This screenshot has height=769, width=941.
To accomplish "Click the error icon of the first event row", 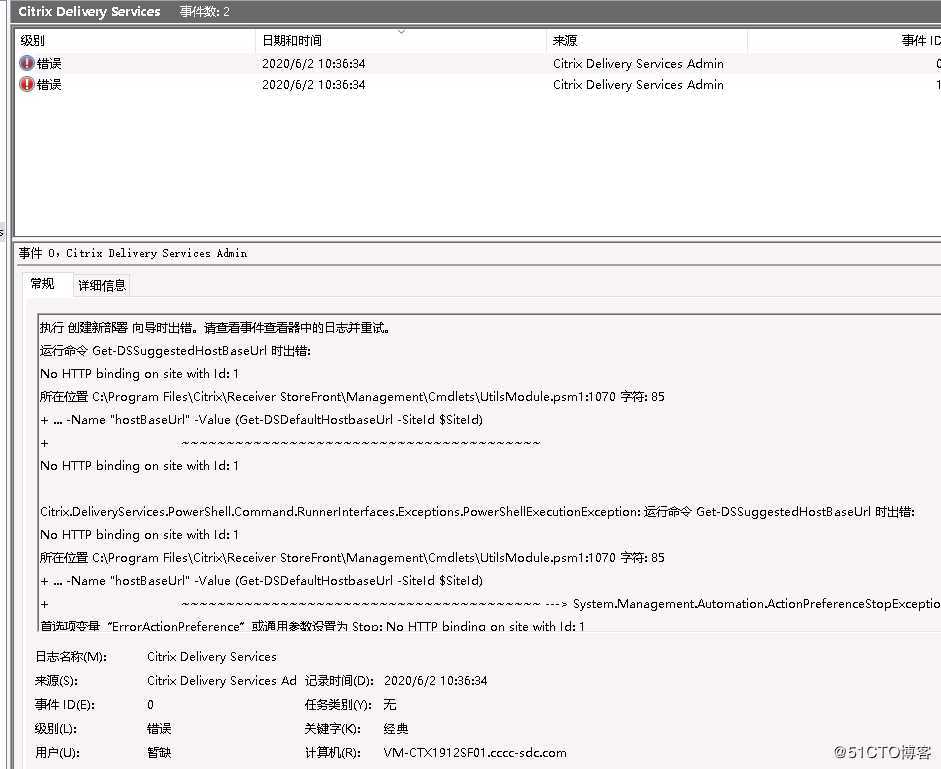I will click(27, 63).
